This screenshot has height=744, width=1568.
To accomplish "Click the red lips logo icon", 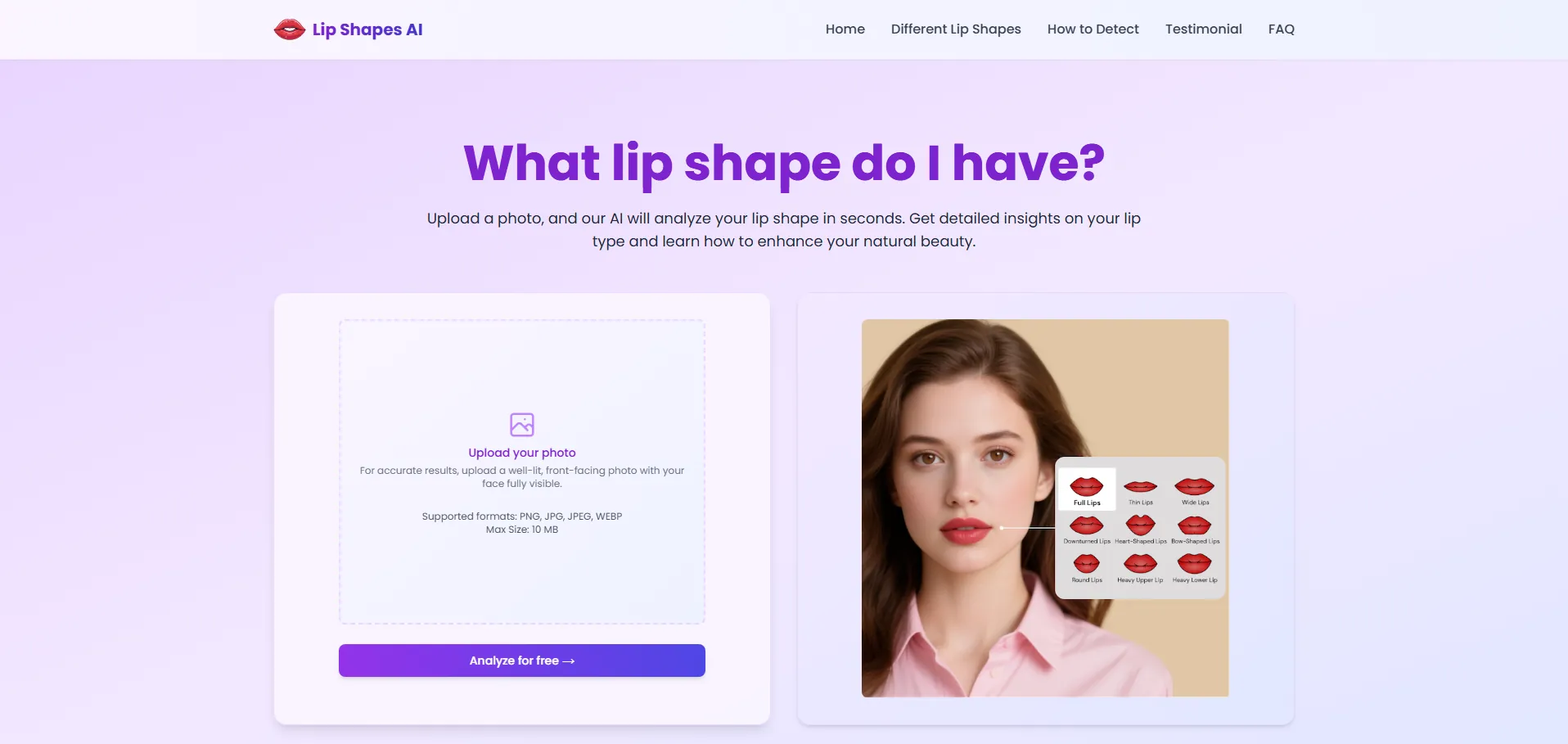I will tap(289, 29).
